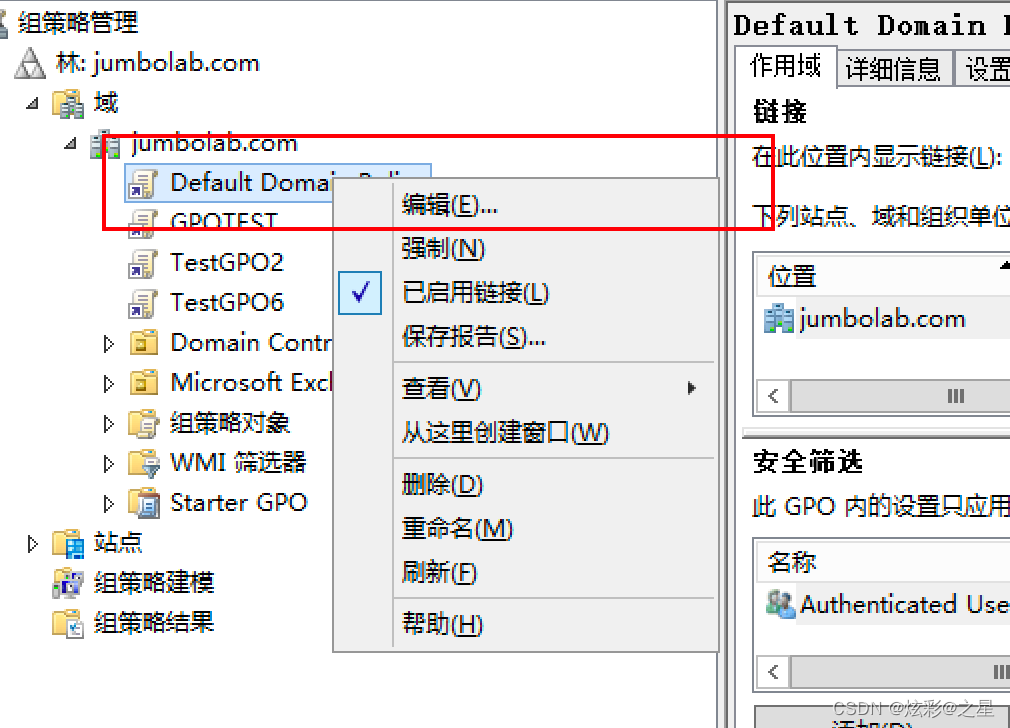The height and width of the screenshot is (728, 1010).
Task: Click the TestGPO6 GPO link icon
Action: pos(142,303)
